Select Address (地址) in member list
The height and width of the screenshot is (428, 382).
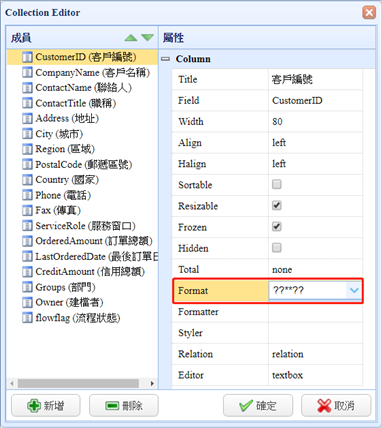(67, 118)
